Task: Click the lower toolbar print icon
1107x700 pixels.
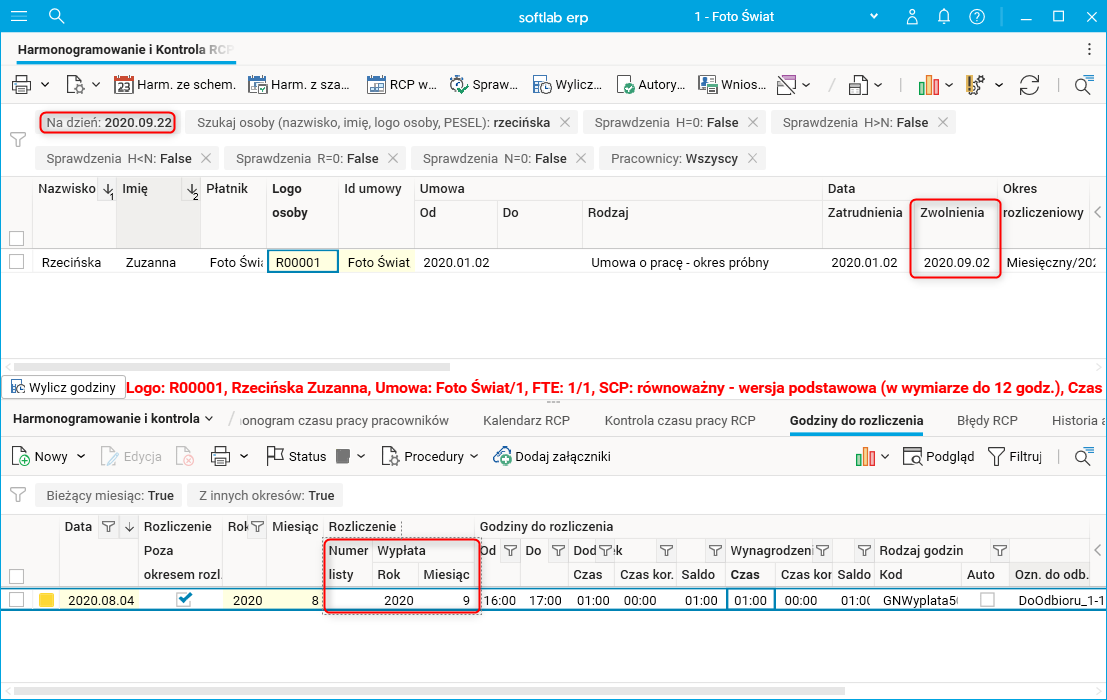Action: pos(220,457)
